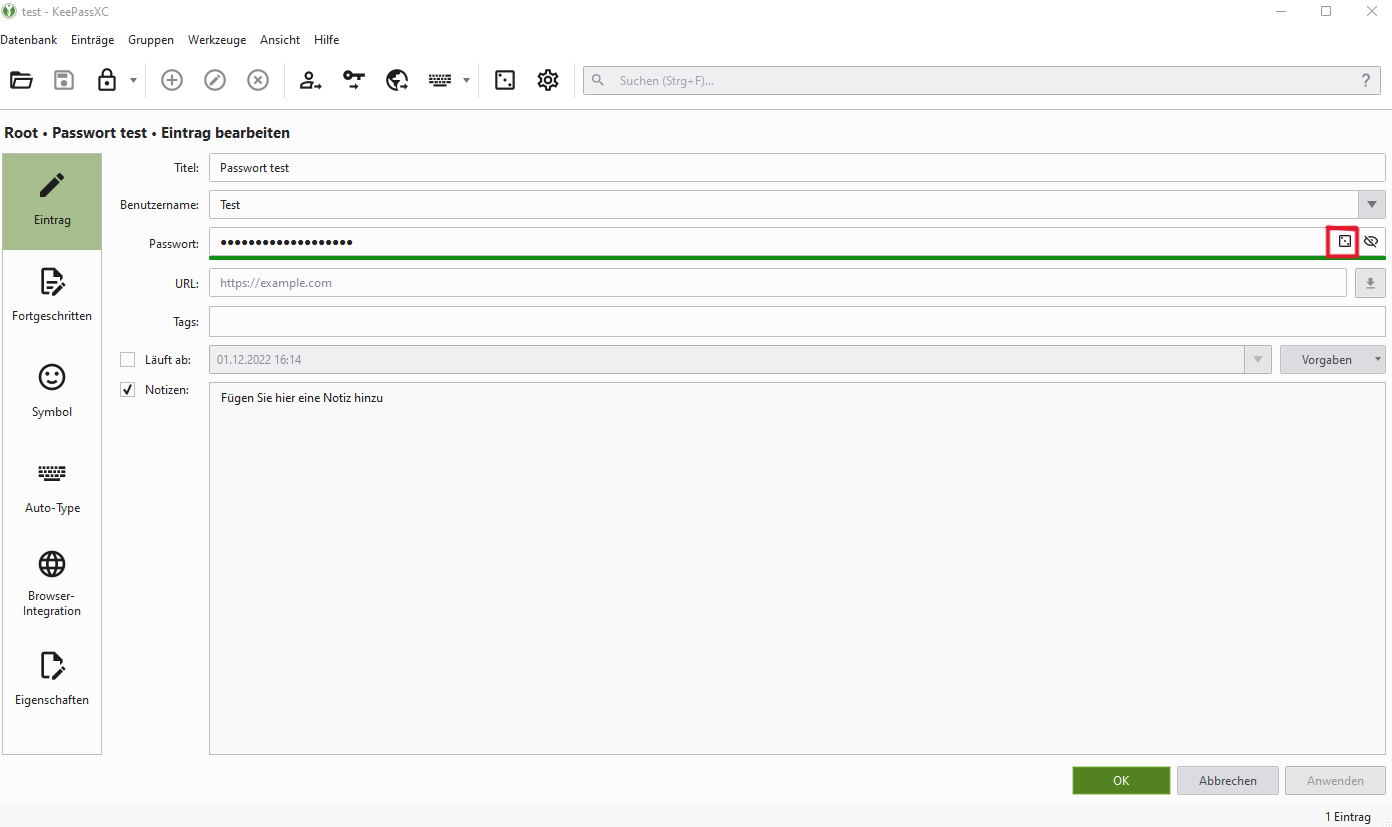1392x827 pixels.
Task: Click the download favicon button beside URL
Action: click(x=1370, y=283)
